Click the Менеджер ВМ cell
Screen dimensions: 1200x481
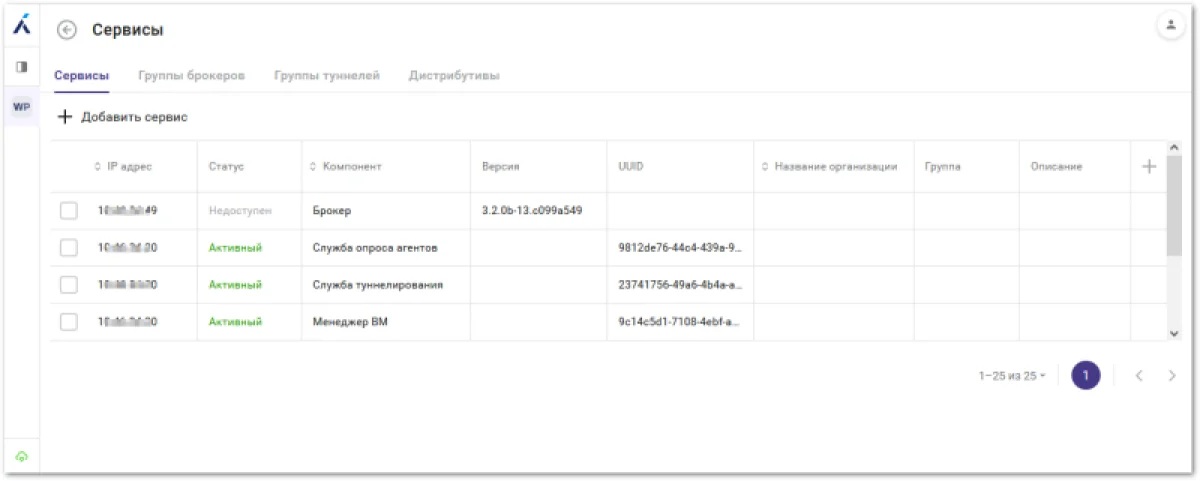350,322
